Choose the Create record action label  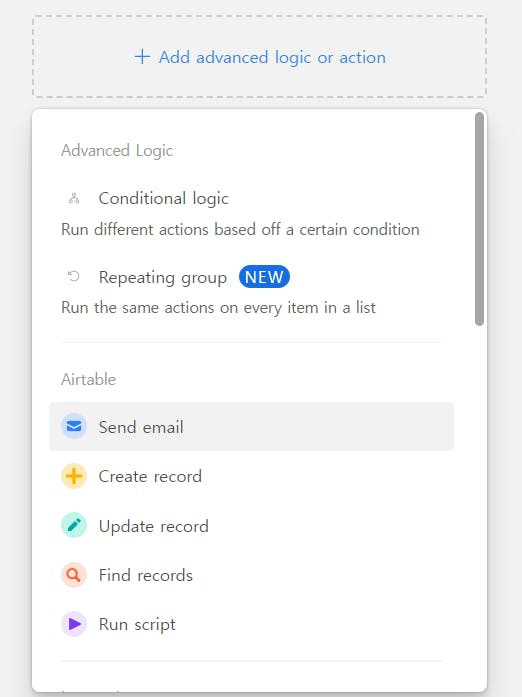pos(150,477)
